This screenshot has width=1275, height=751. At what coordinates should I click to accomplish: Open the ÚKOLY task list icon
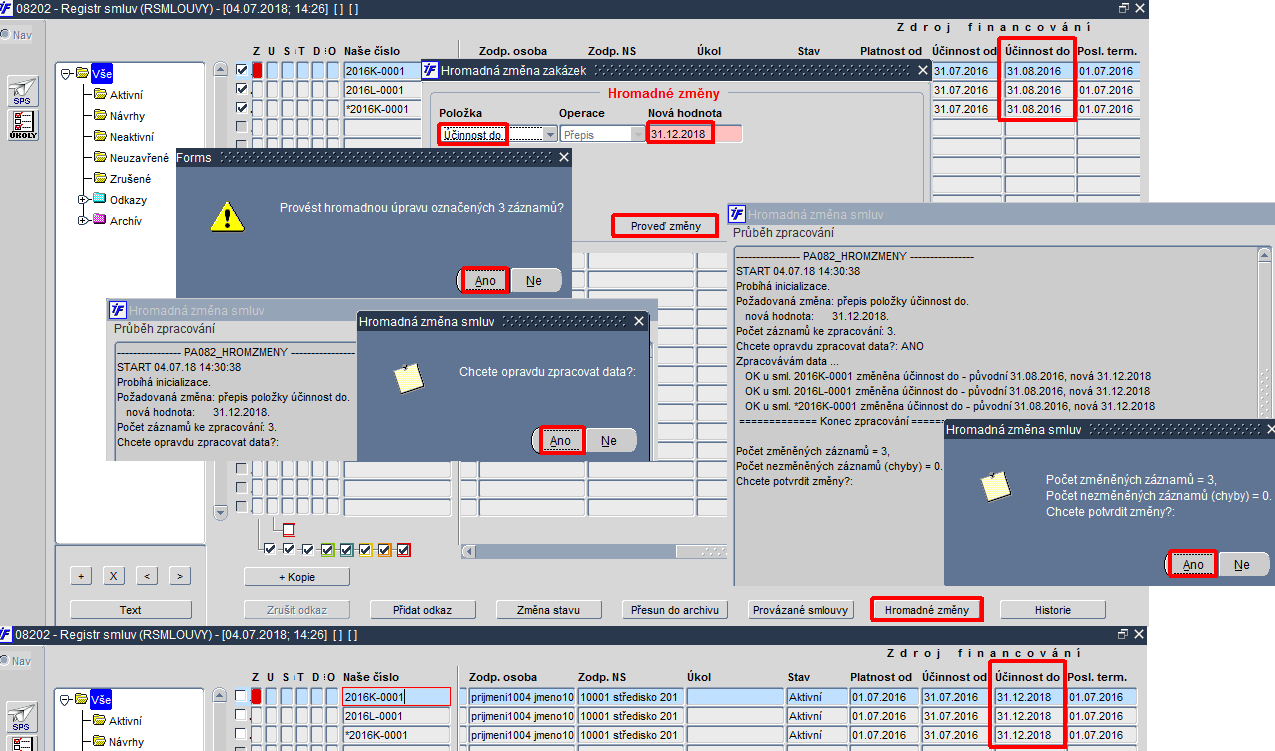[22, 123]
